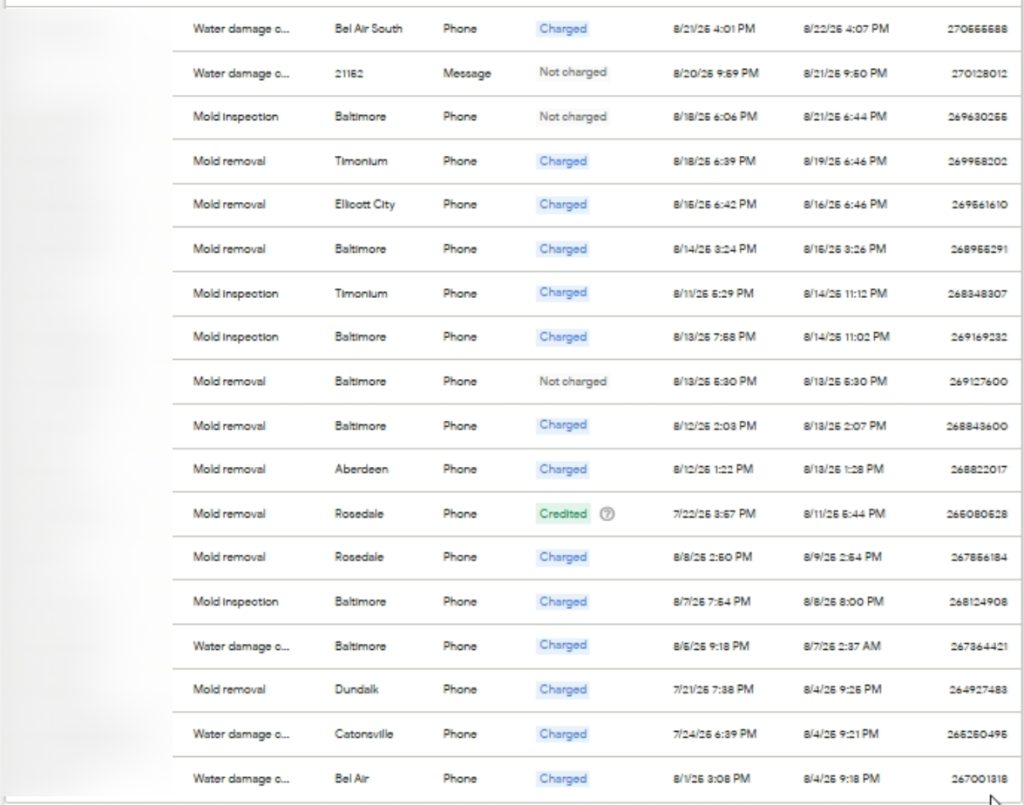Click lead ID 265080528 in Credited row
The height and width of the screenshot is (805, 1024).
coord(977,514)
